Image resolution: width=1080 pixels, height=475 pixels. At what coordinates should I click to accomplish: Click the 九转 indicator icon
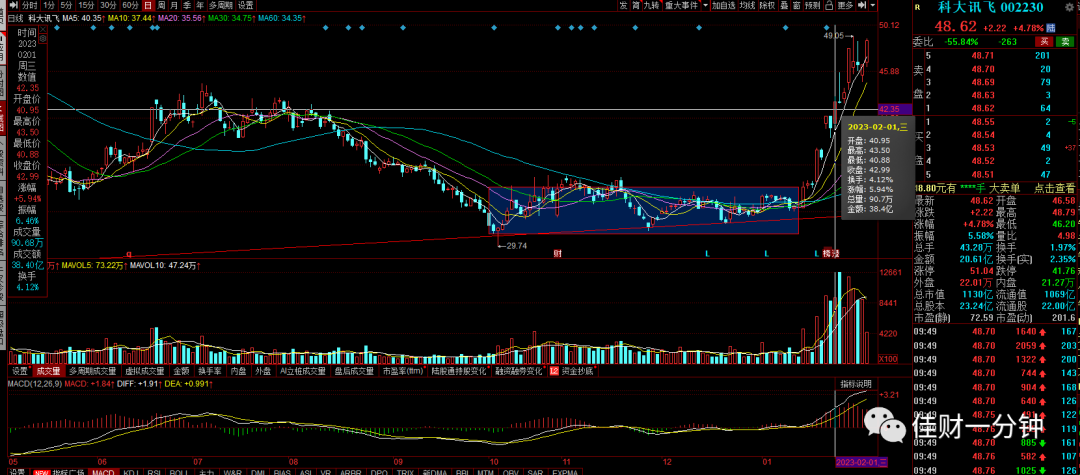[x=652, y=6]
